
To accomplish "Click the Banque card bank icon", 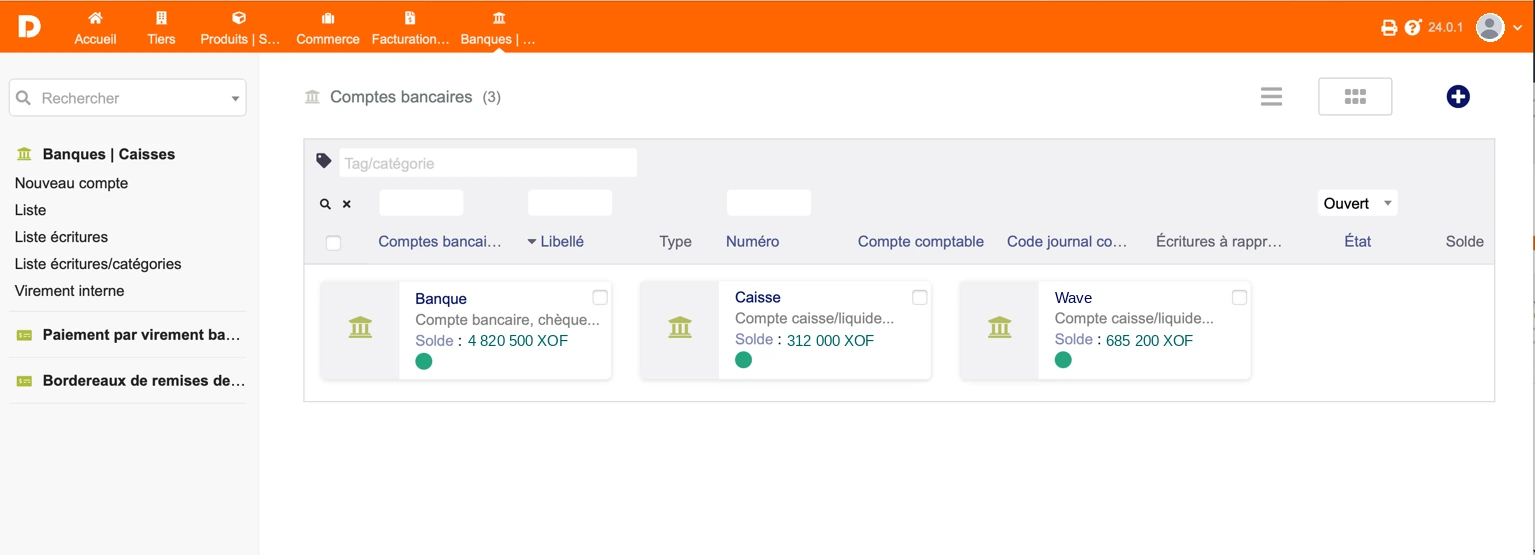I will pos(360,327).
